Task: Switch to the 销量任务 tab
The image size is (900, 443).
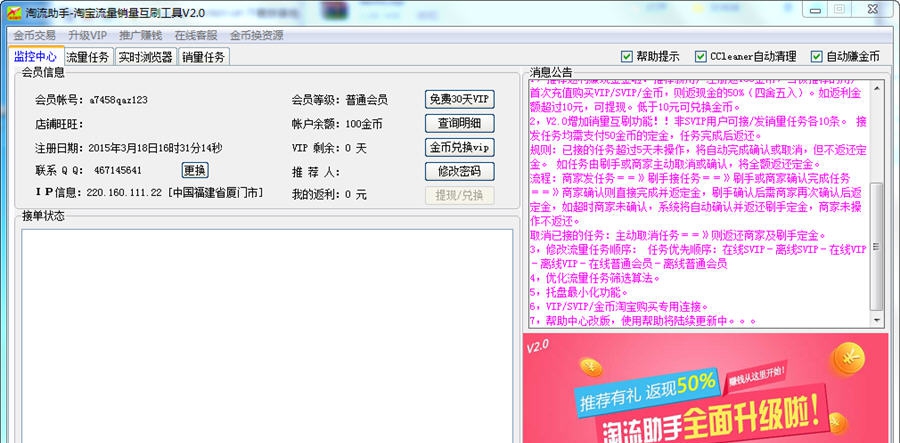Action: coord(204,57)
